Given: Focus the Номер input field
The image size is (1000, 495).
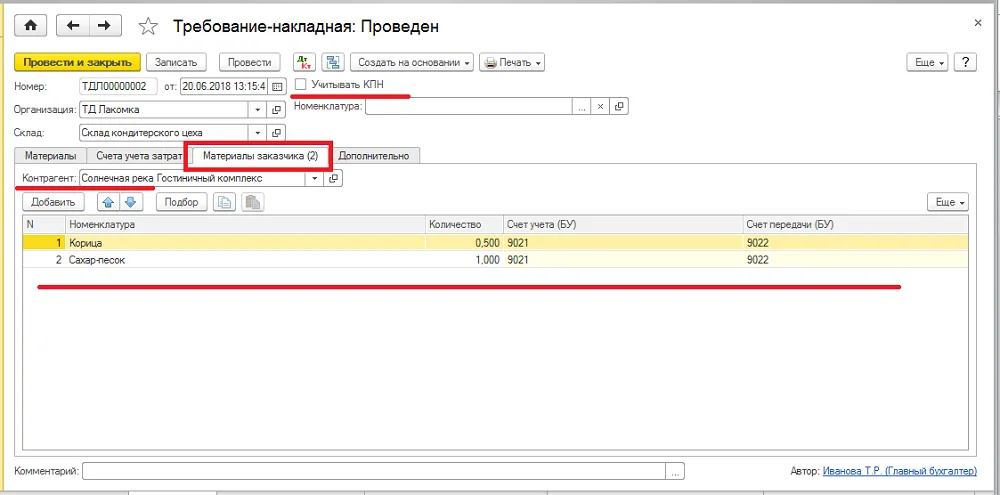Looking at the screenshot, I should (118, 86).
